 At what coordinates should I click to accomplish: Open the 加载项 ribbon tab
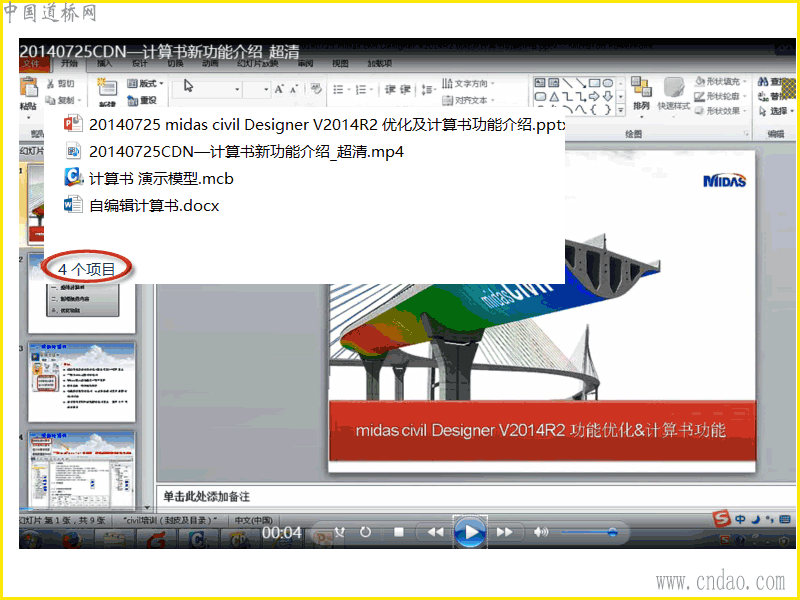point(380,63)
